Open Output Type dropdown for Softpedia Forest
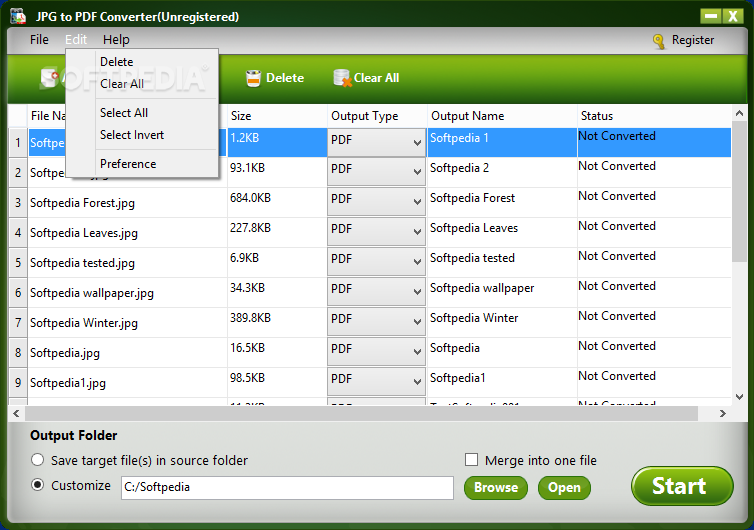This screenshot has height=530, width=754. point(376,202)
